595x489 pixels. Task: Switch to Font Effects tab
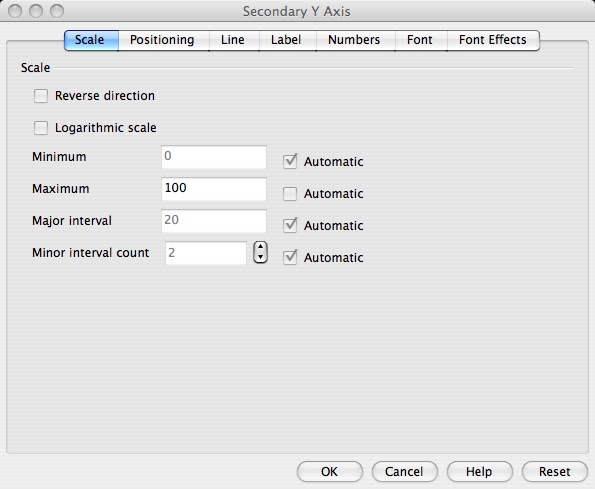pos(493,40)
